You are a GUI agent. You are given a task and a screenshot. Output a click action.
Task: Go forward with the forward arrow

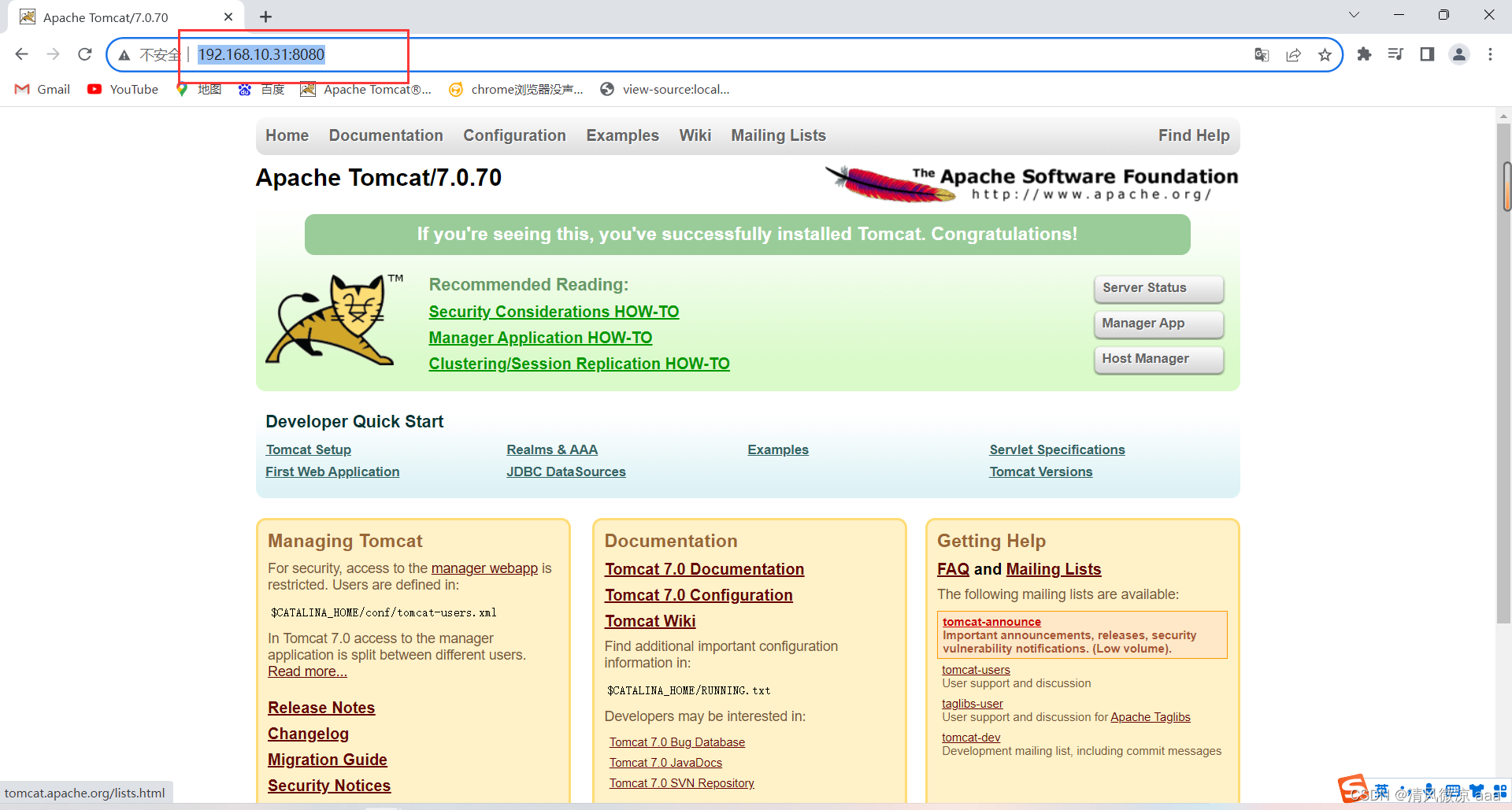tap(54, 54)
